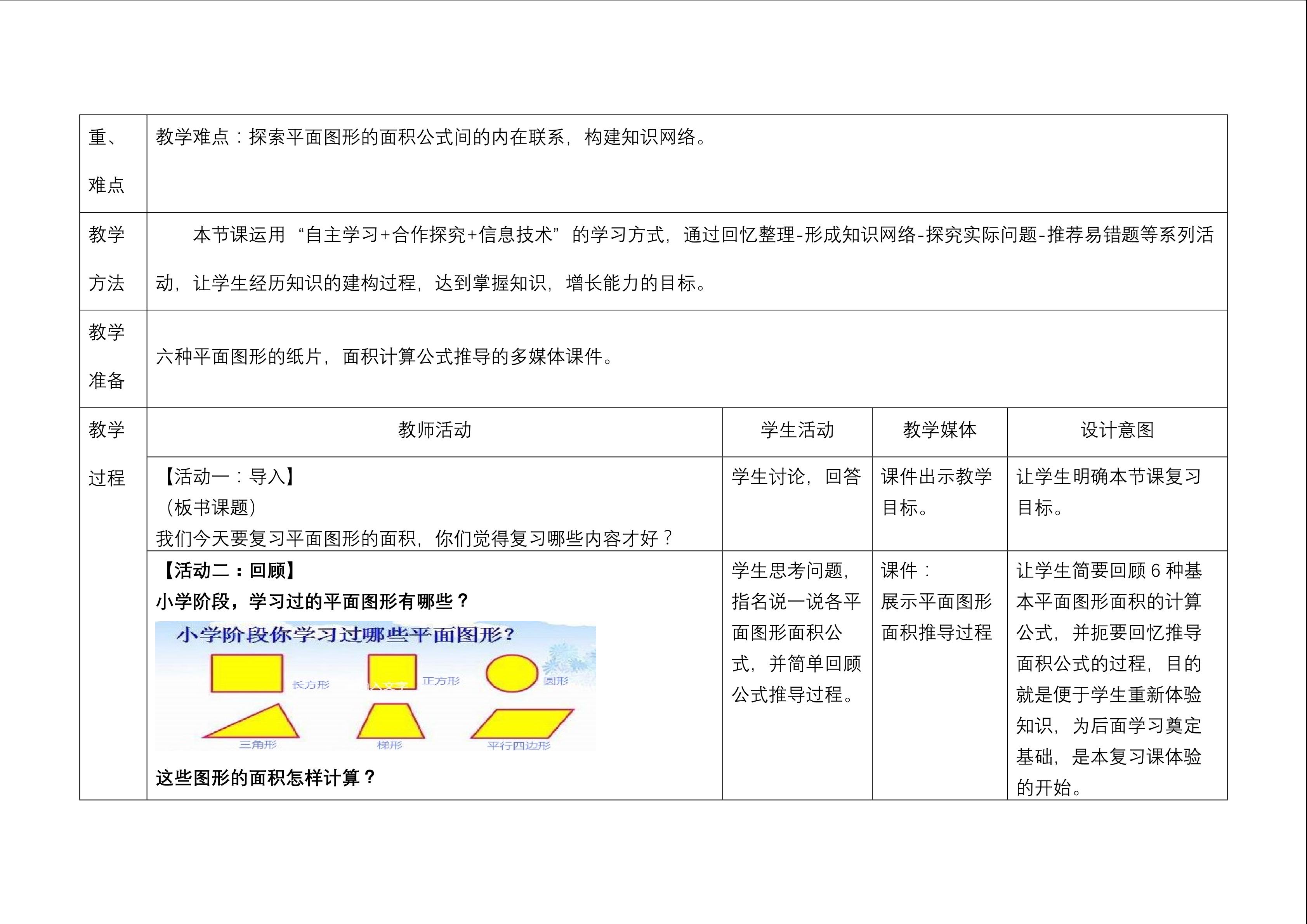Click the 教师活动 column header
1307x924 pixels.
coord(434,430)
